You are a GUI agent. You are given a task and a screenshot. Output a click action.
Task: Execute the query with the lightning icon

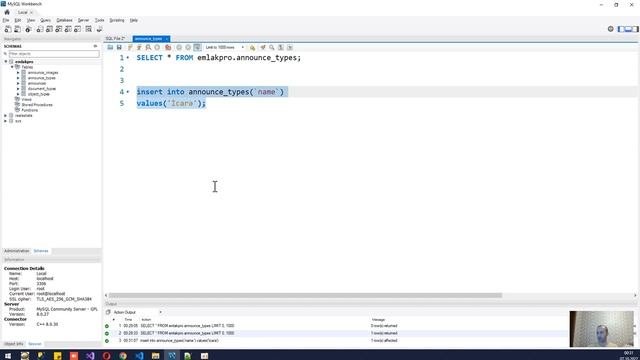pos(130,48)
